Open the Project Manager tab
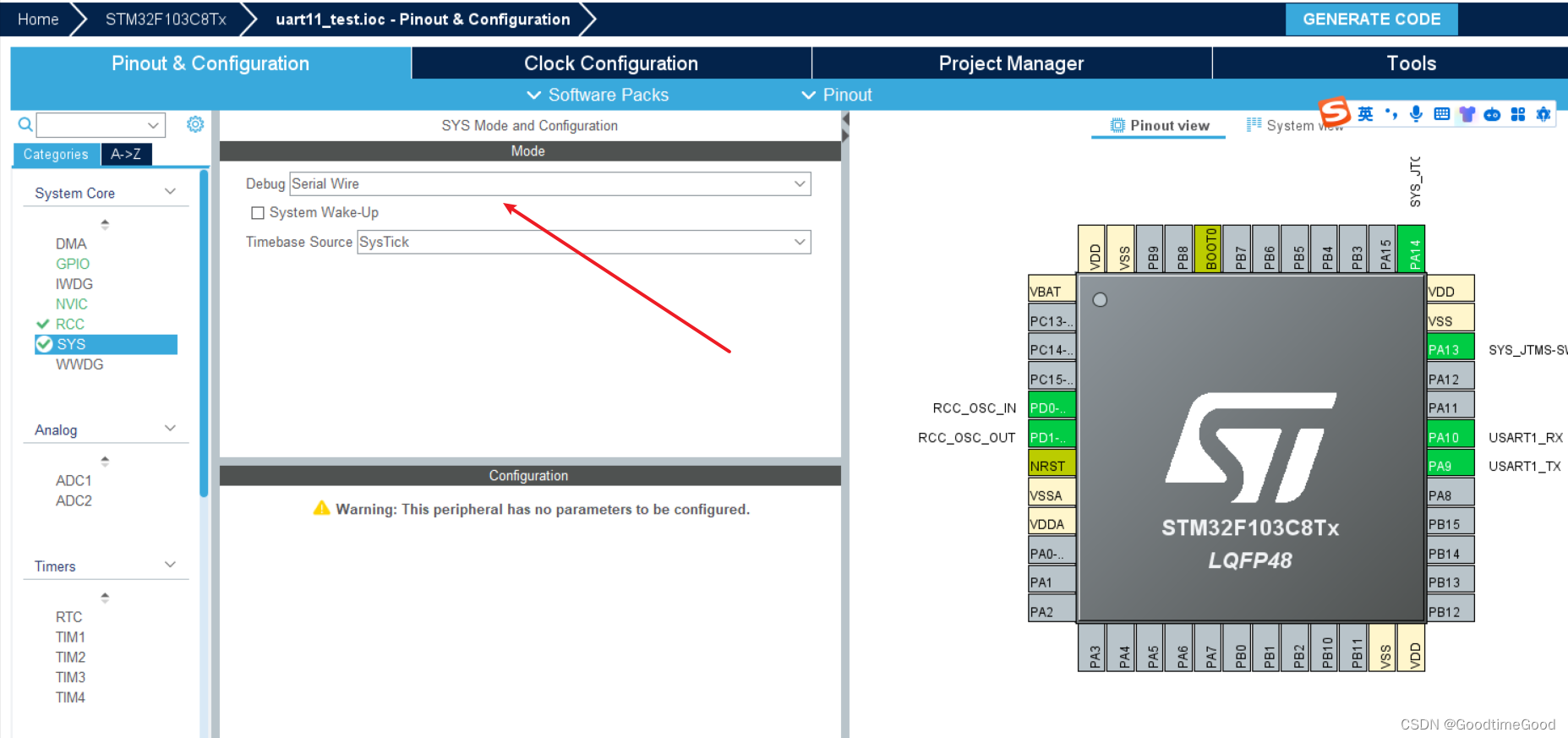Image resolution: width=1568 pixels, height=738 pixels. point(1011,63)
